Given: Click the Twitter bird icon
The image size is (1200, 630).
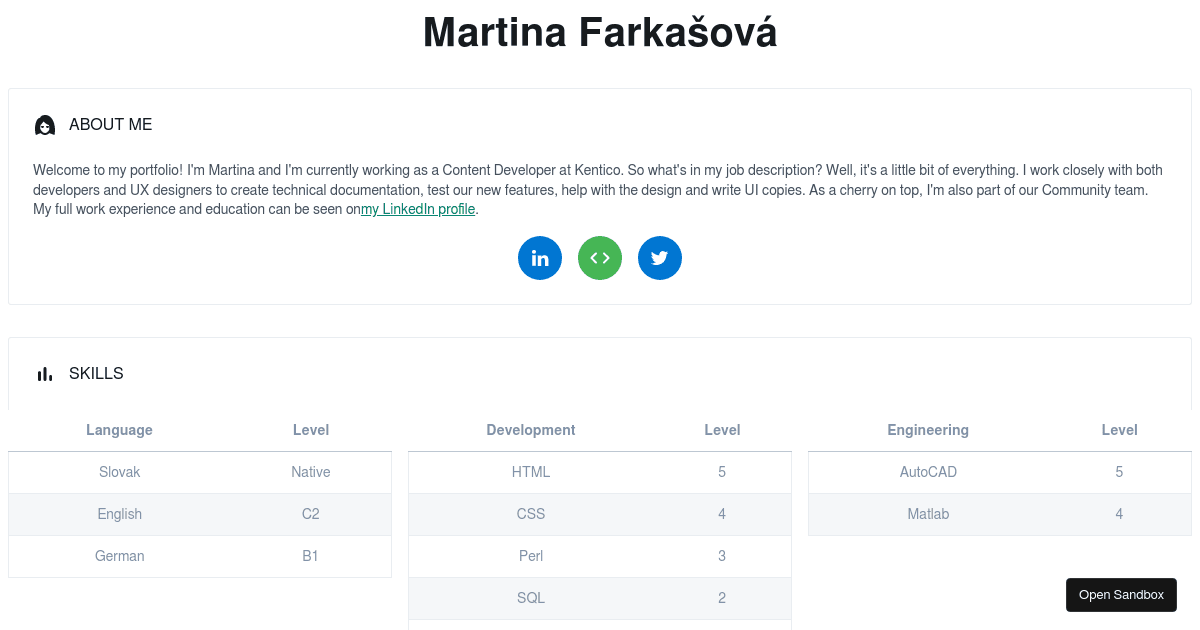Looking at the screenshot, I should click(660, 258).
